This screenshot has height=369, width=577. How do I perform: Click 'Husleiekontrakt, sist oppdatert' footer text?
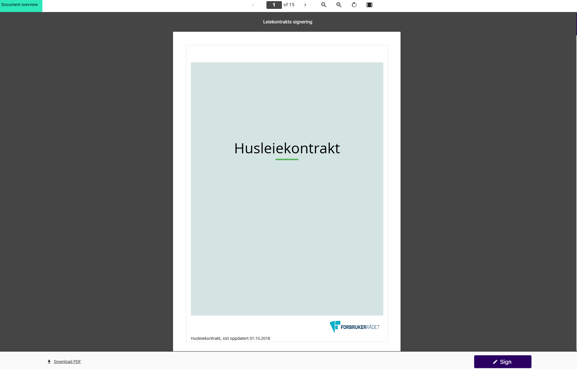point(230,338)
